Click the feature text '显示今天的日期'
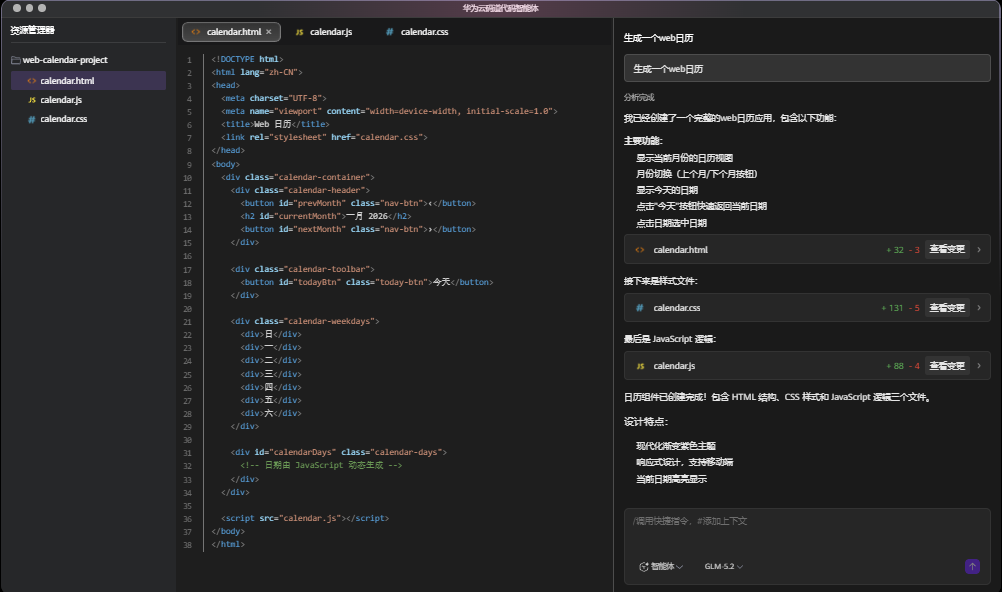The image size is (1002, 592). click(x=667, y=191)
